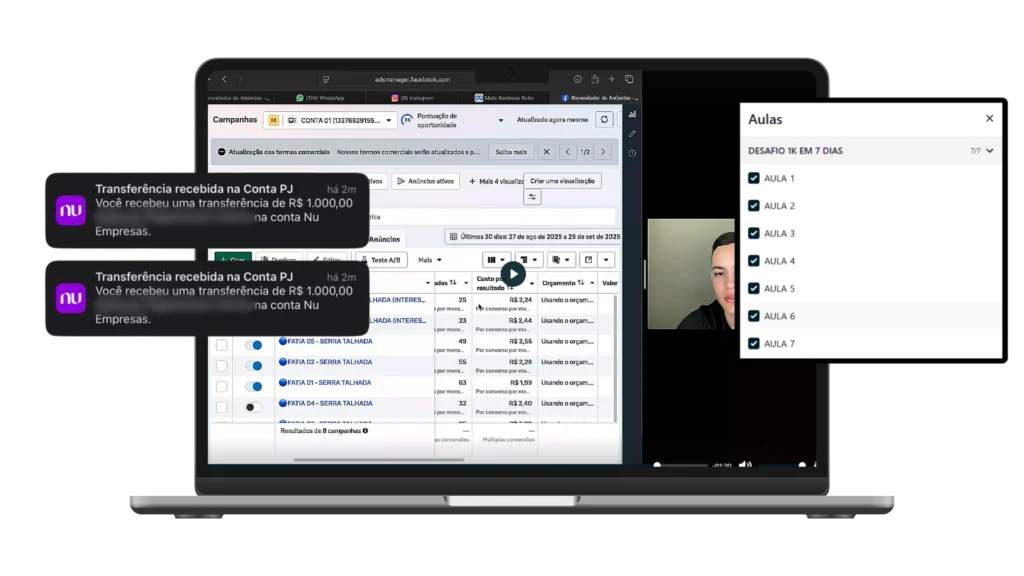Click the filter sliders icon below Criar uma visualização
This screenshot has width=1024, height=576.
tap(533, 197)
